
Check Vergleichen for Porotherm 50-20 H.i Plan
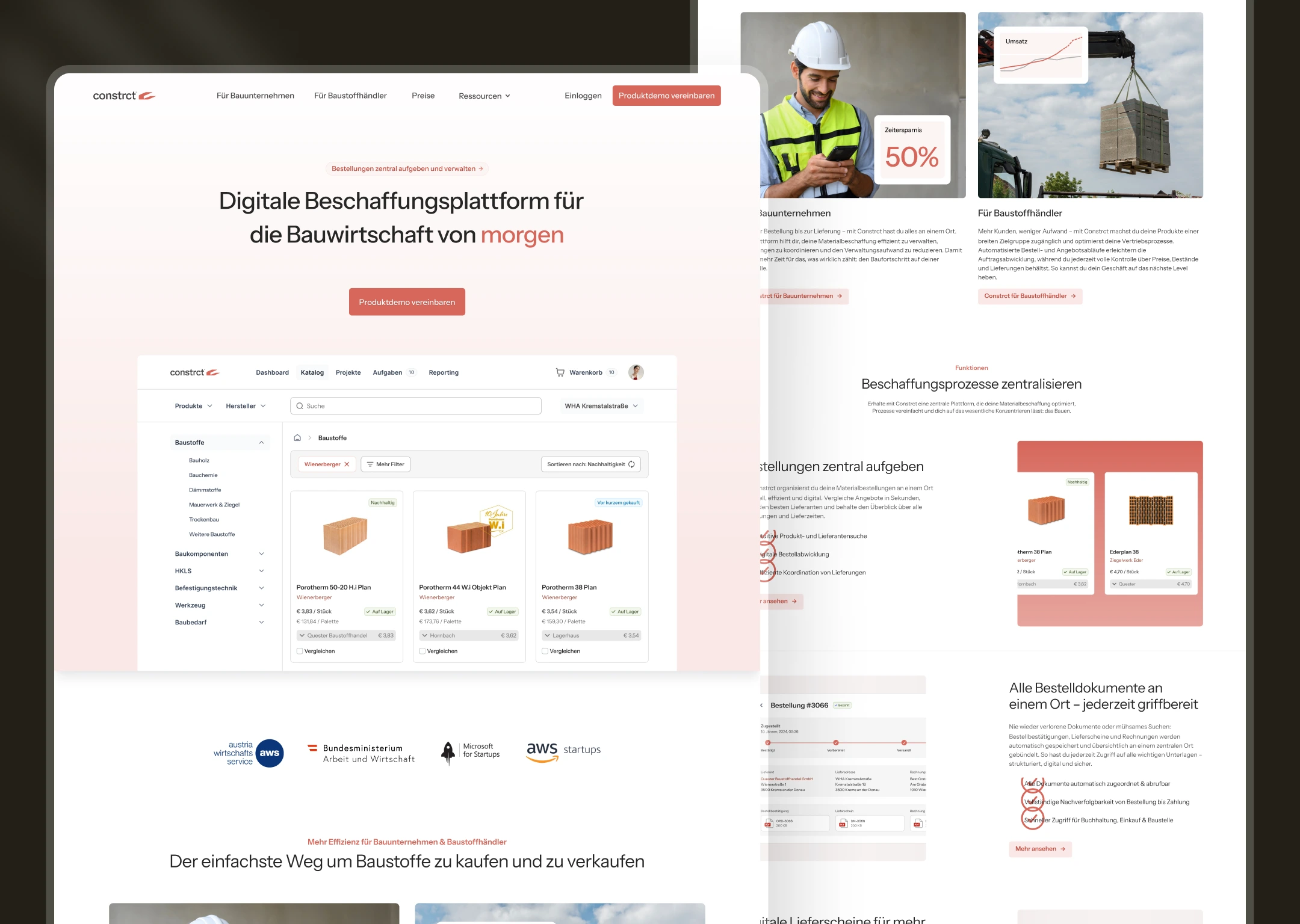[x=300, y=651]
